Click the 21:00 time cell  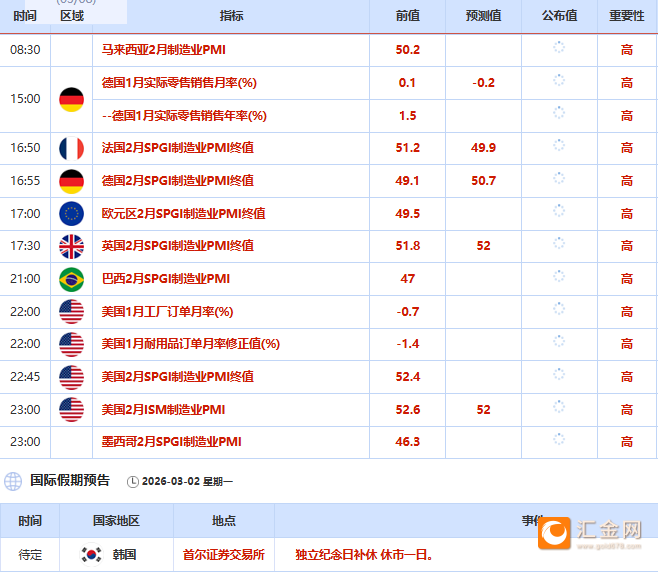click(25, 279)
